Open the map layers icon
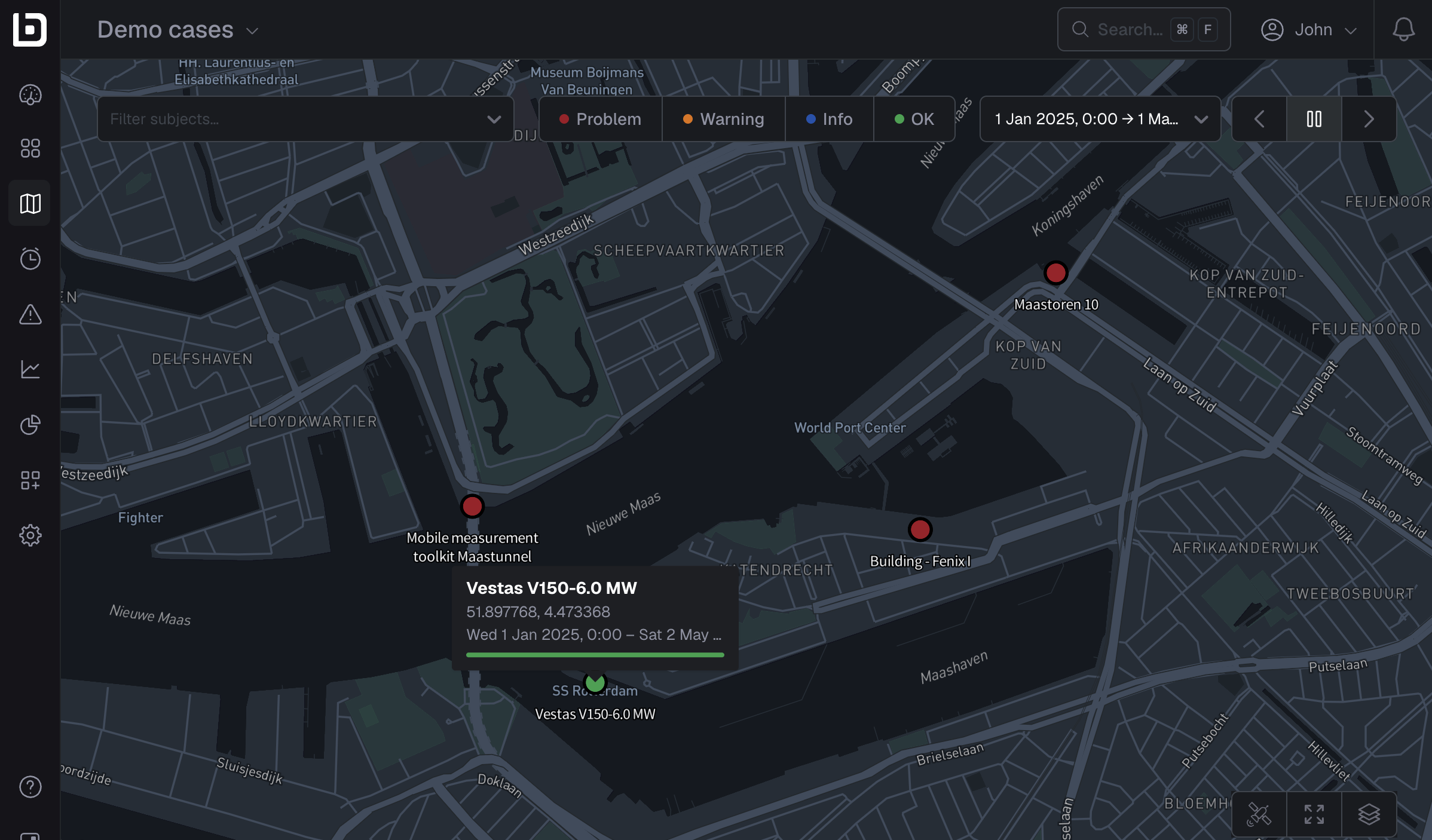1432x840 pixels. coord(1369,814)
